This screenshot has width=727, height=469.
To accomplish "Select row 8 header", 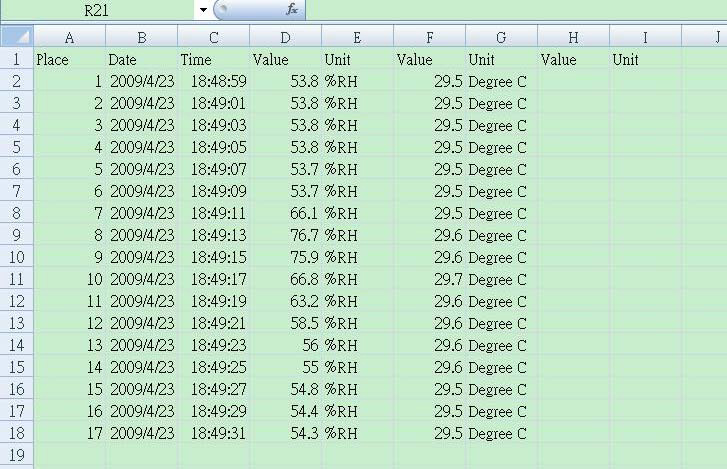I will click(x=17, y=213).
